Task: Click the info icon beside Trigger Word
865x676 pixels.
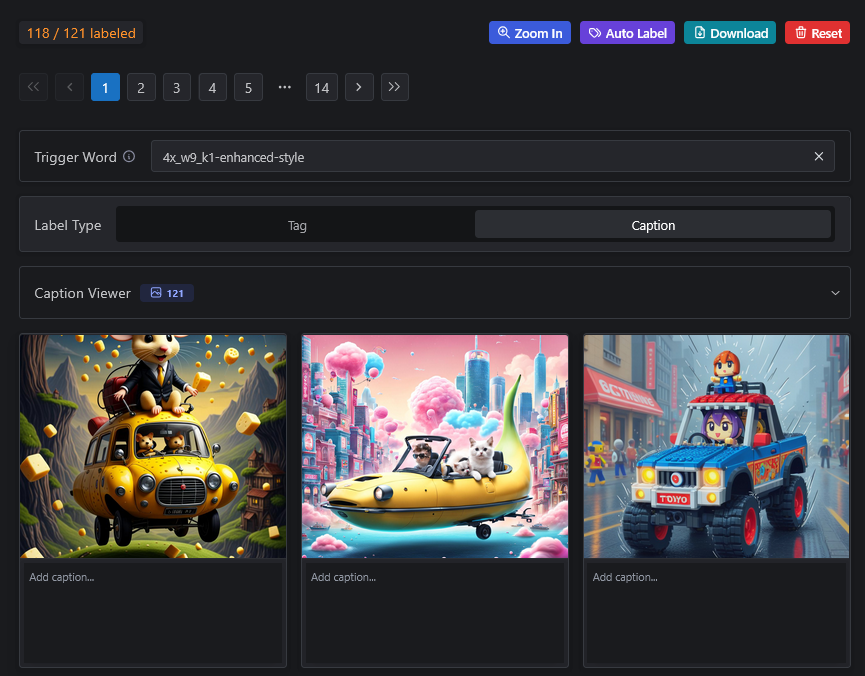Action: point(129,157)
